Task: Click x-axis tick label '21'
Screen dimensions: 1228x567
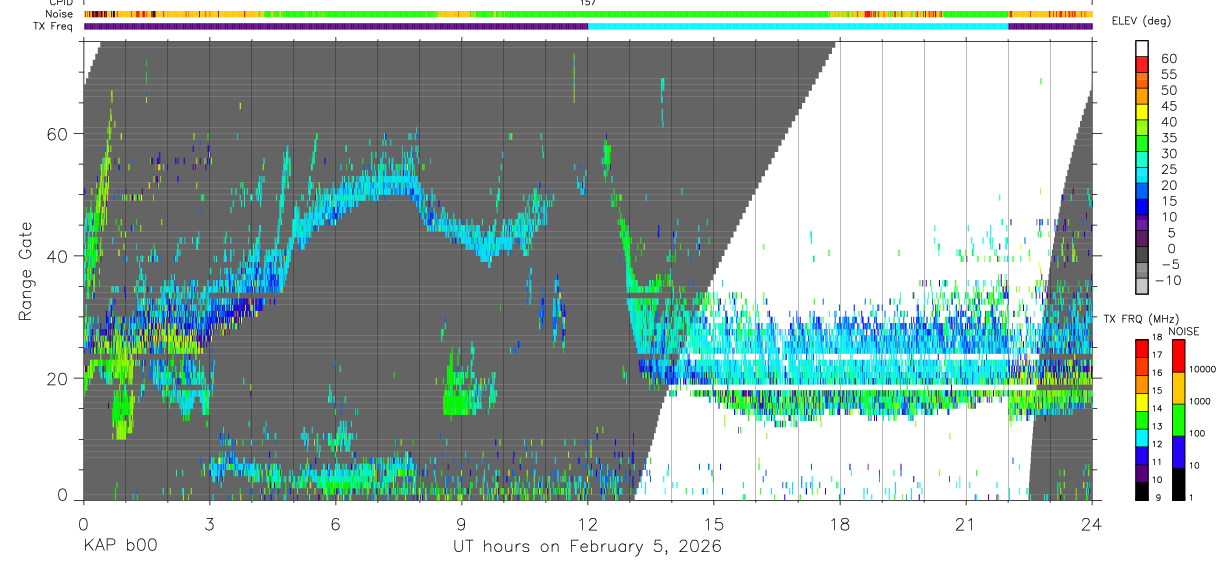Action: 966,524
